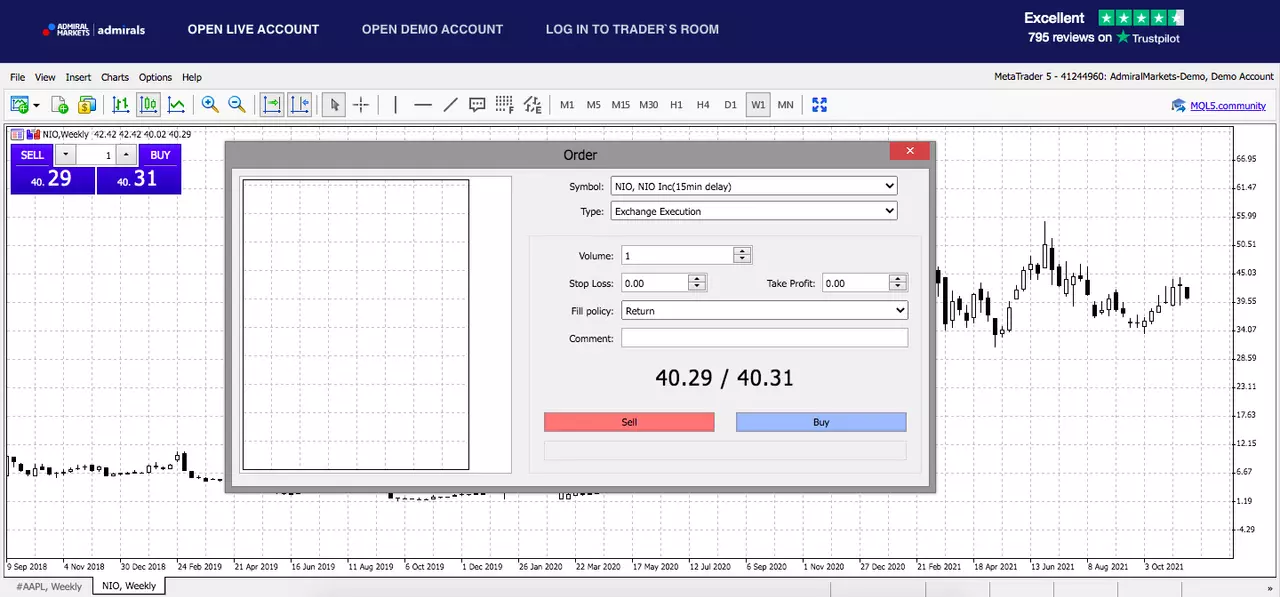Toggle fullscreen mode icon

click(820, 104)
